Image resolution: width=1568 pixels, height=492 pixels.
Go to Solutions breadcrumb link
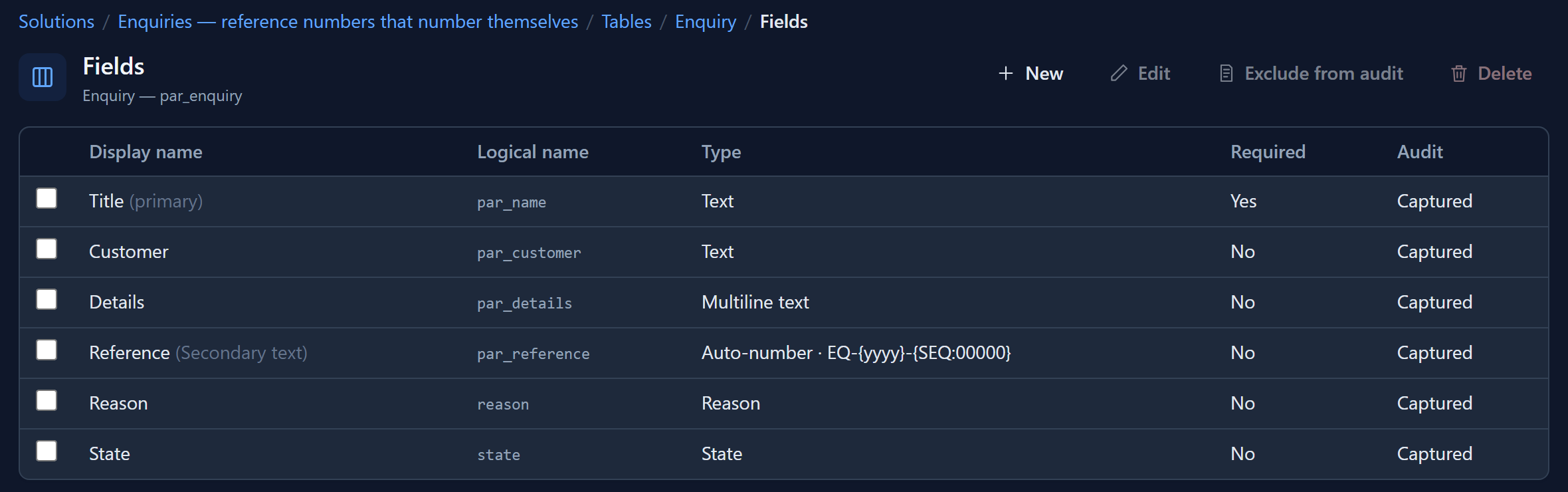(56, 21)
